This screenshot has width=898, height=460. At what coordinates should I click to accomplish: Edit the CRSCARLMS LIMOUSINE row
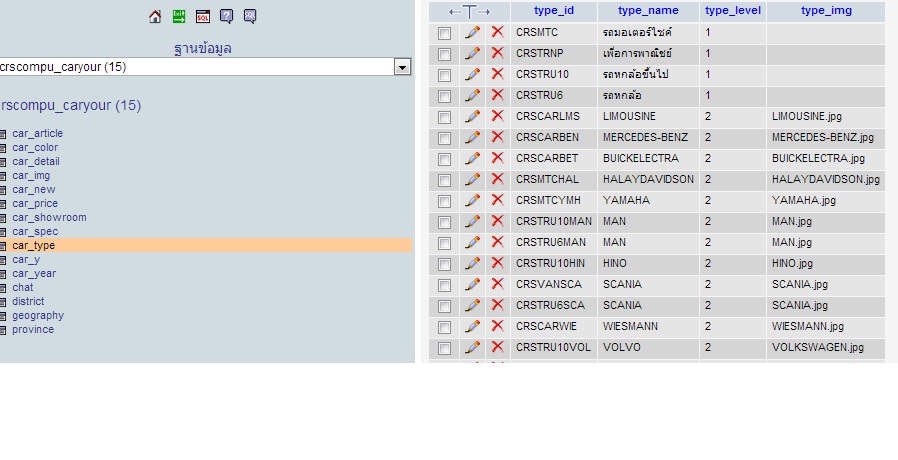pyautogui.click(x=472, y=116)
